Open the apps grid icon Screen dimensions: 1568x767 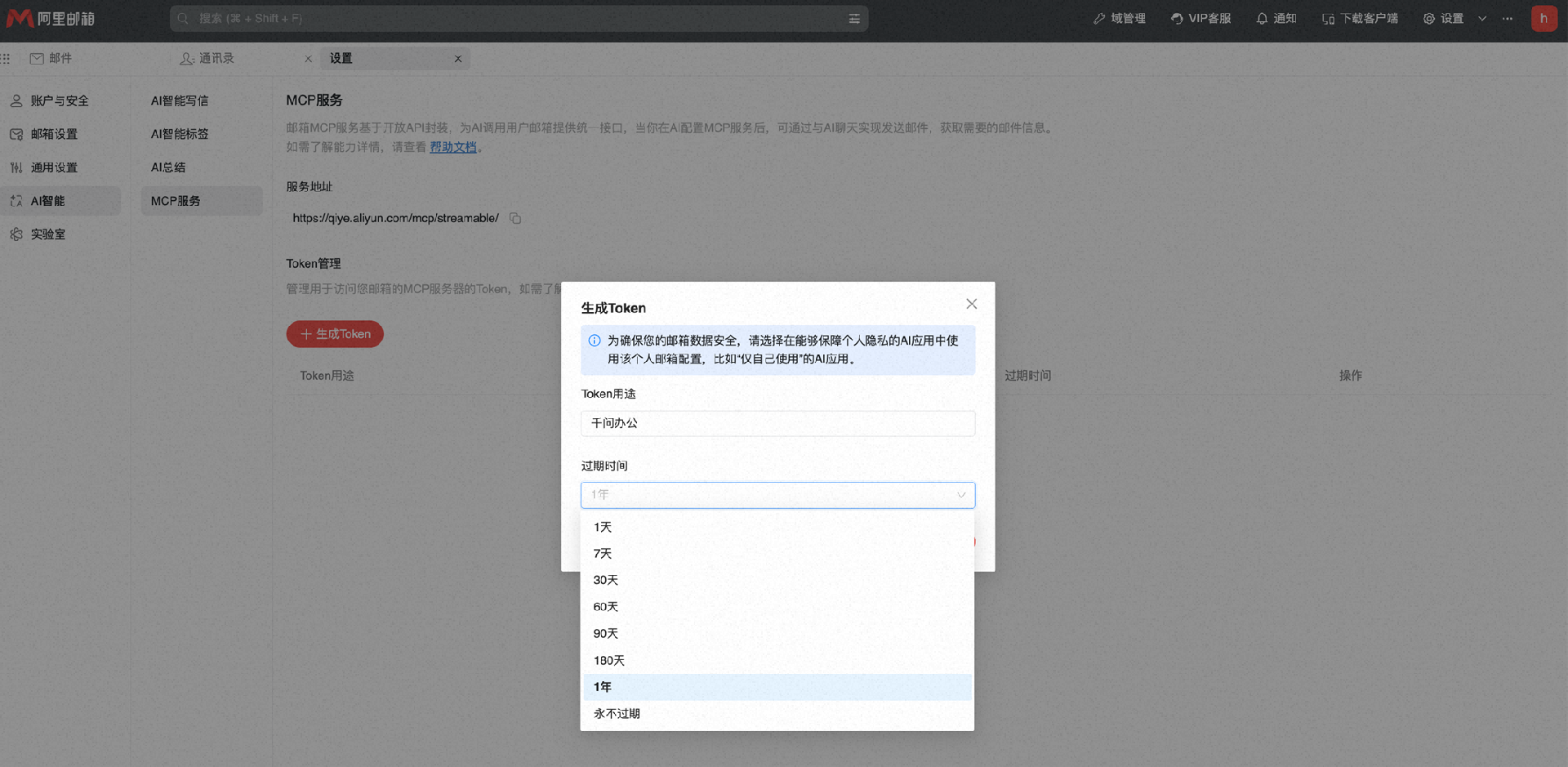[6, 58]
